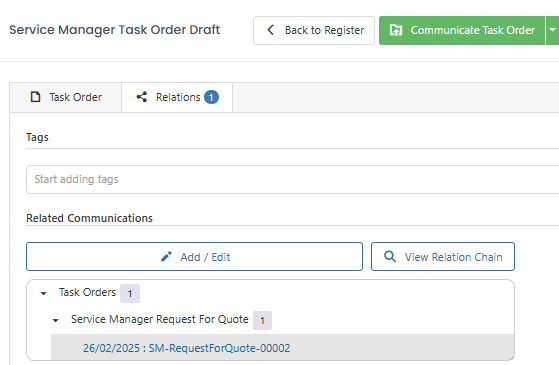
Task: Click the View Relation Chain button
Action: (x=443, y=257)
